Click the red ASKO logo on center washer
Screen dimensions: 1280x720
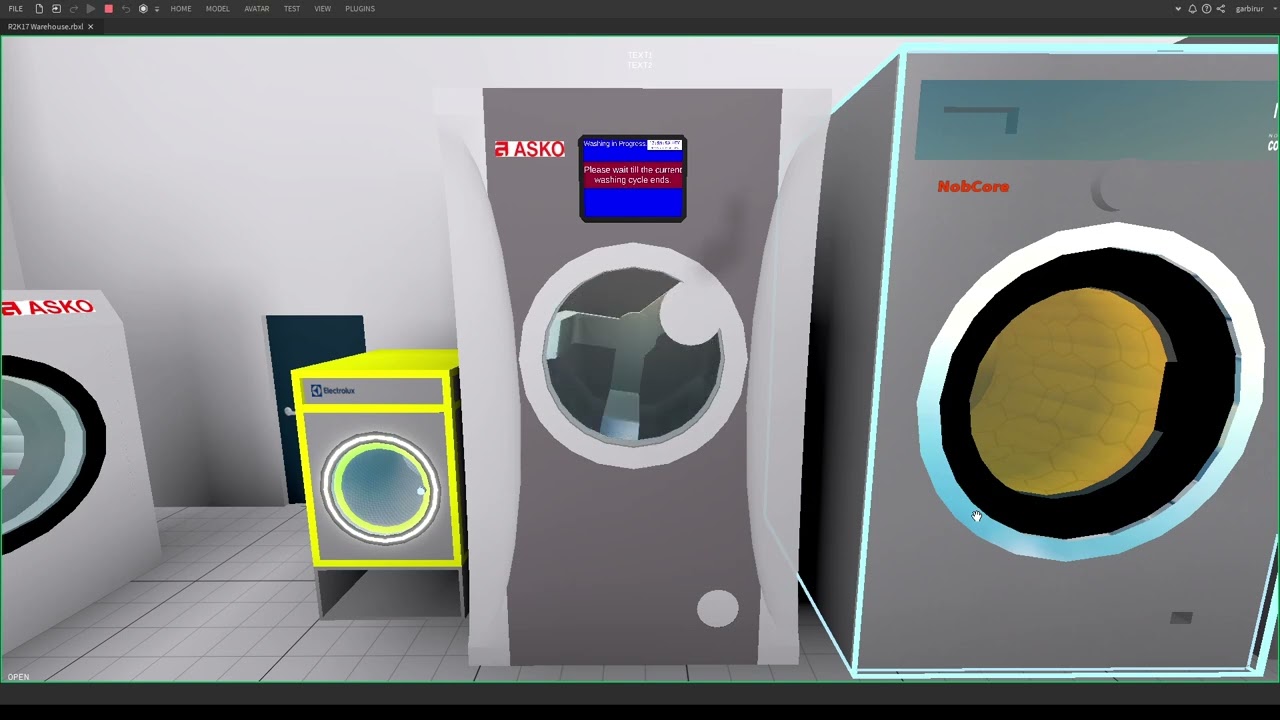tap(529, 149)
